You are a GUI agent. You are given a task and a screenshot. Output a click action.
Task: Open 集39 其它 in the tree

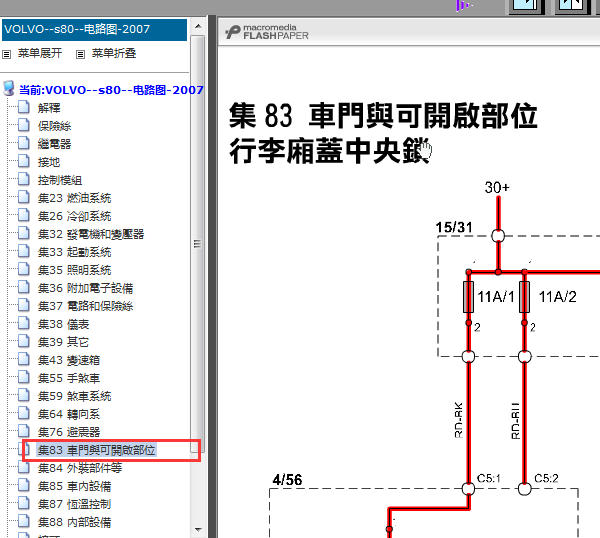[64, 342]
